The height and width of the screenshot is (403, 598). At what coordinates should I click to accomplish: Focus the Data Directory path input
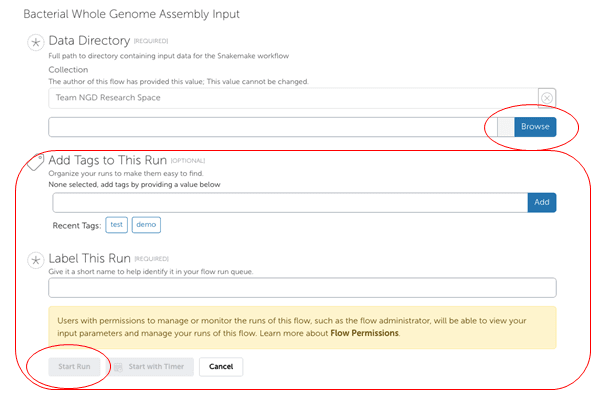pos(273,127)
